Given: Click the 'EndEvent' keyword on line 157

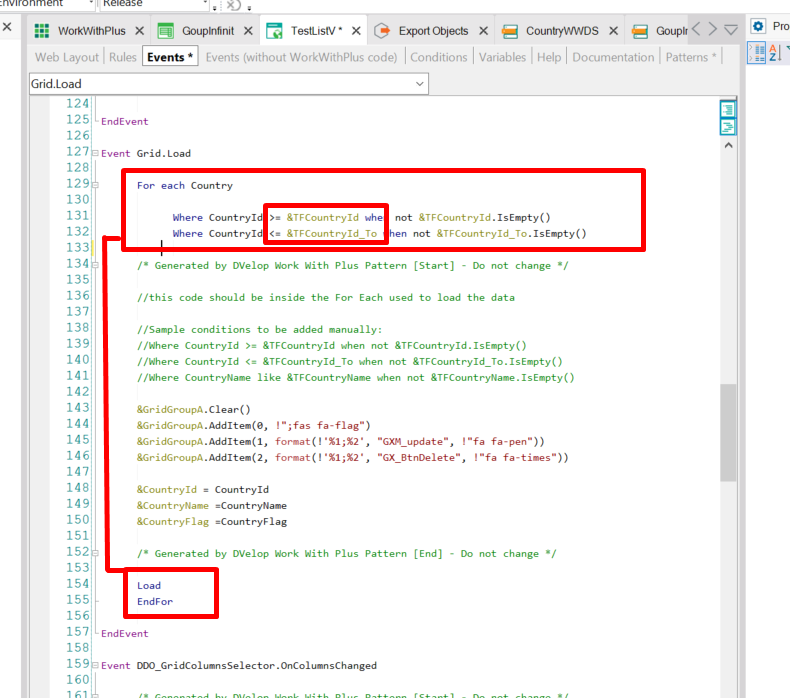Looking at the screenshot, I should click(124, 633).
